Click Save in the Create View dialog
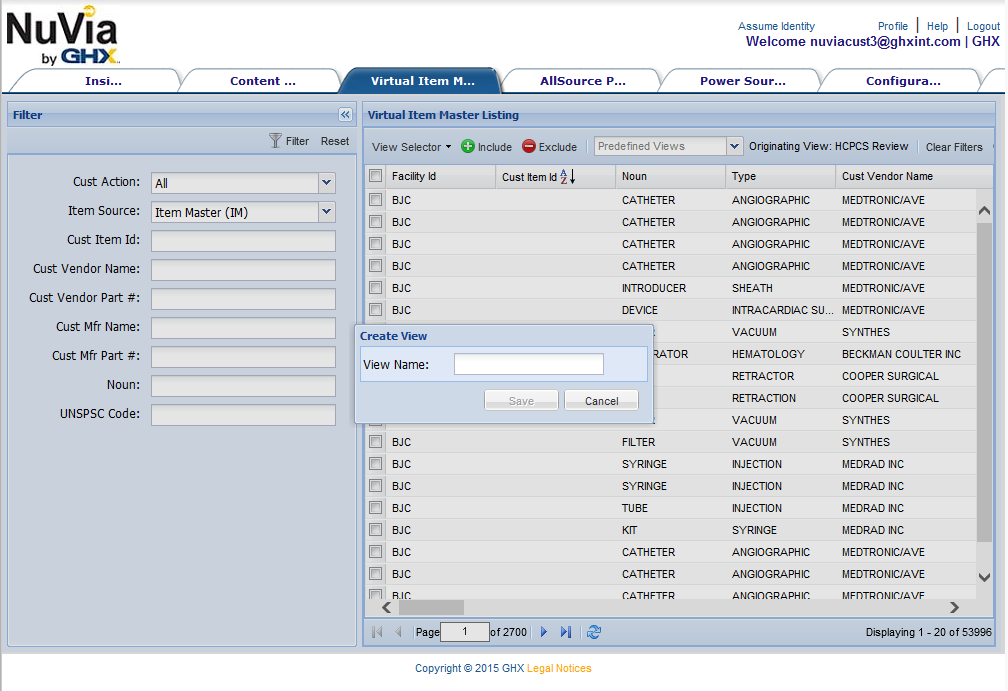The width and height of the screenshot is (1008, 691). [x=521, y=400]
